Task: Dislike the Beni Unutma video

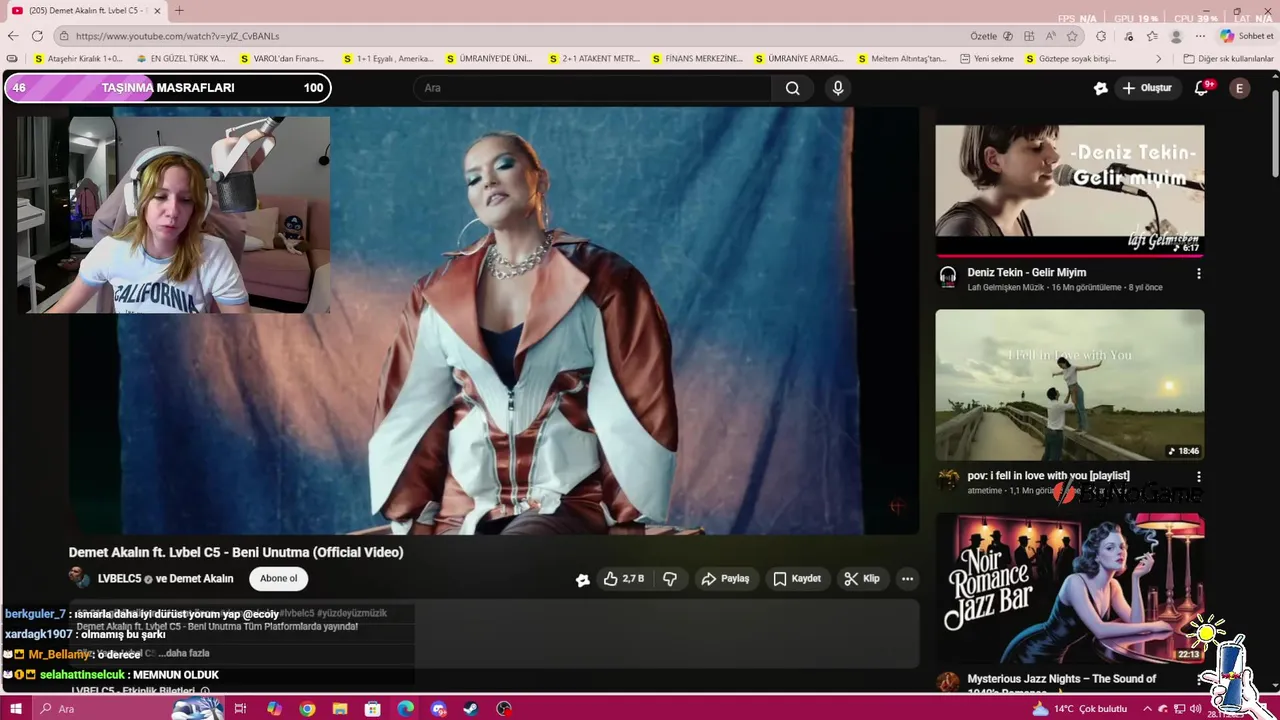Action: tap(670, 578)
